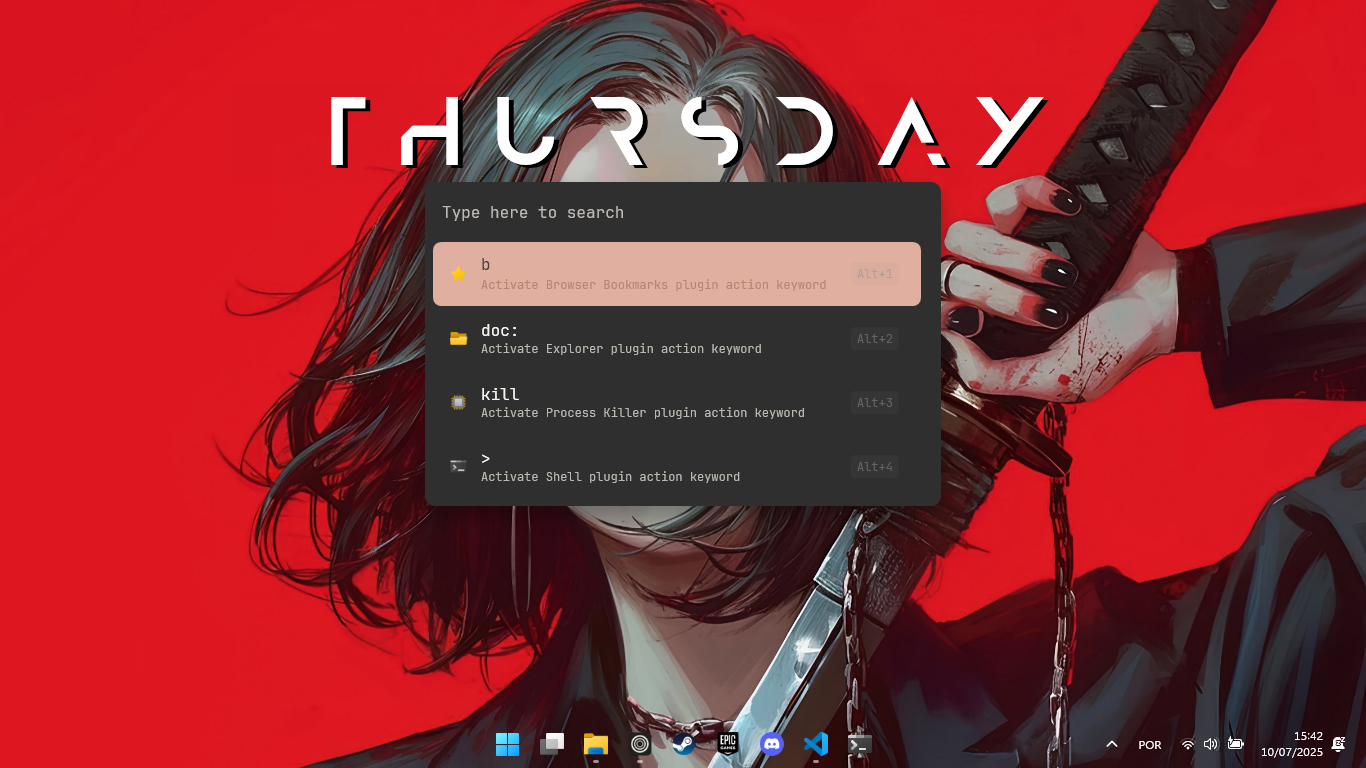Screen dimensions: 1366x768
Task: Open the notification bell icon
Action: point(1339,744)
